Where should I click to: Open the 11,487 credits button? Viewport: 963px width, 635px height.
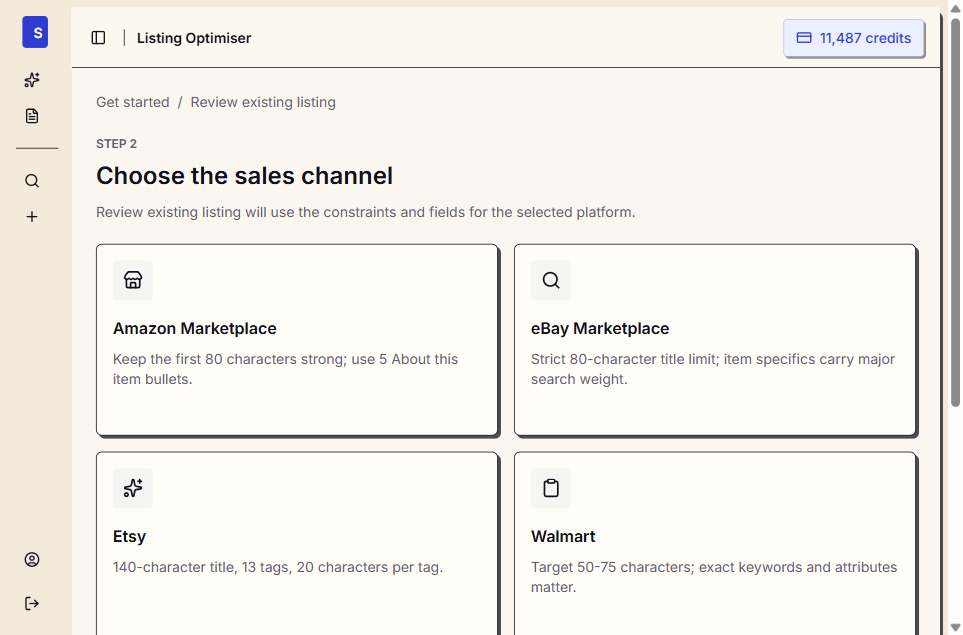[854, 38]
